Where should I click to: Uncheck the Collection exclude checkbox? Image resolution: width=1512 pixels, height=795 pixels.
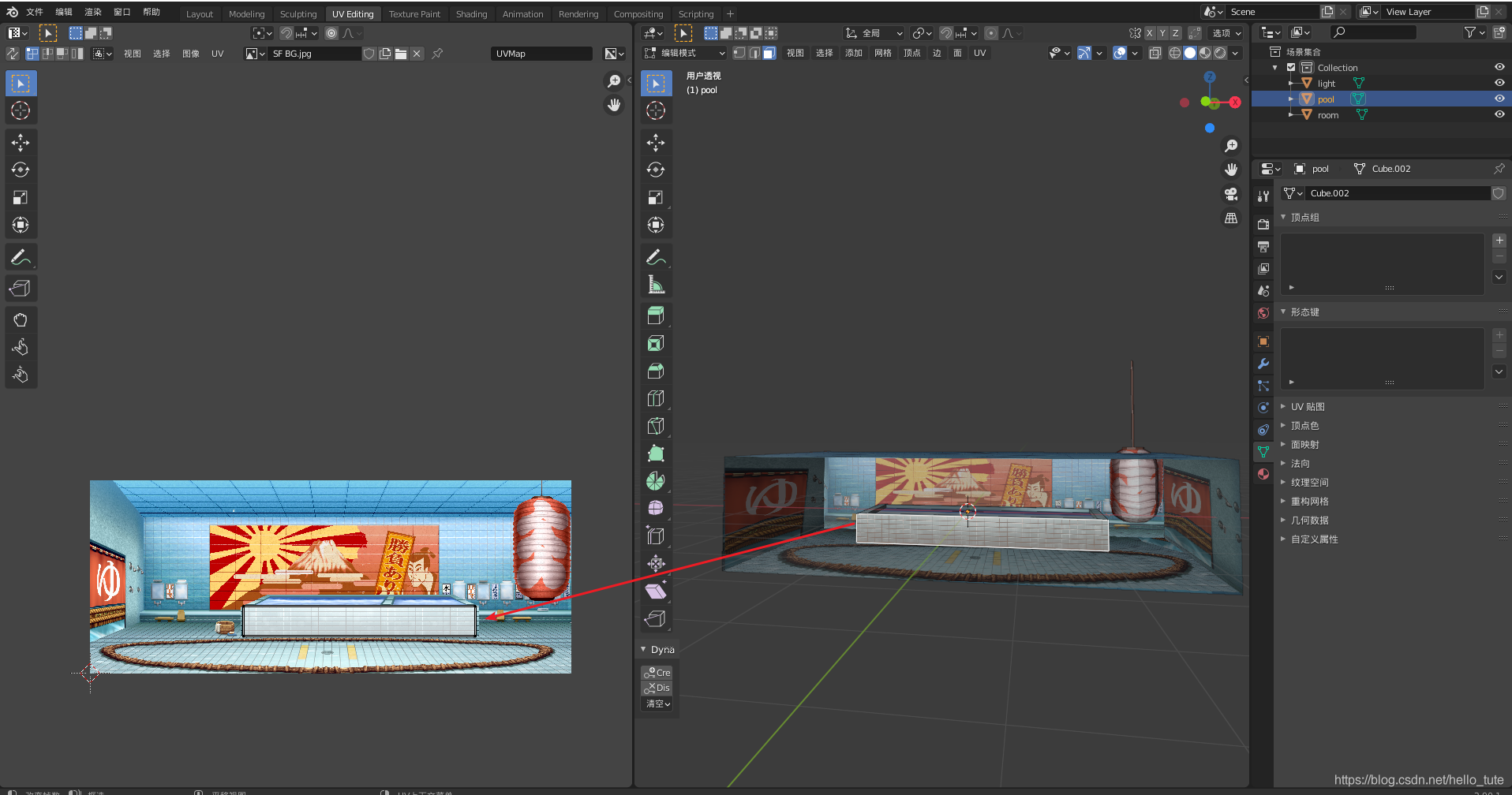pos(1291,67)
